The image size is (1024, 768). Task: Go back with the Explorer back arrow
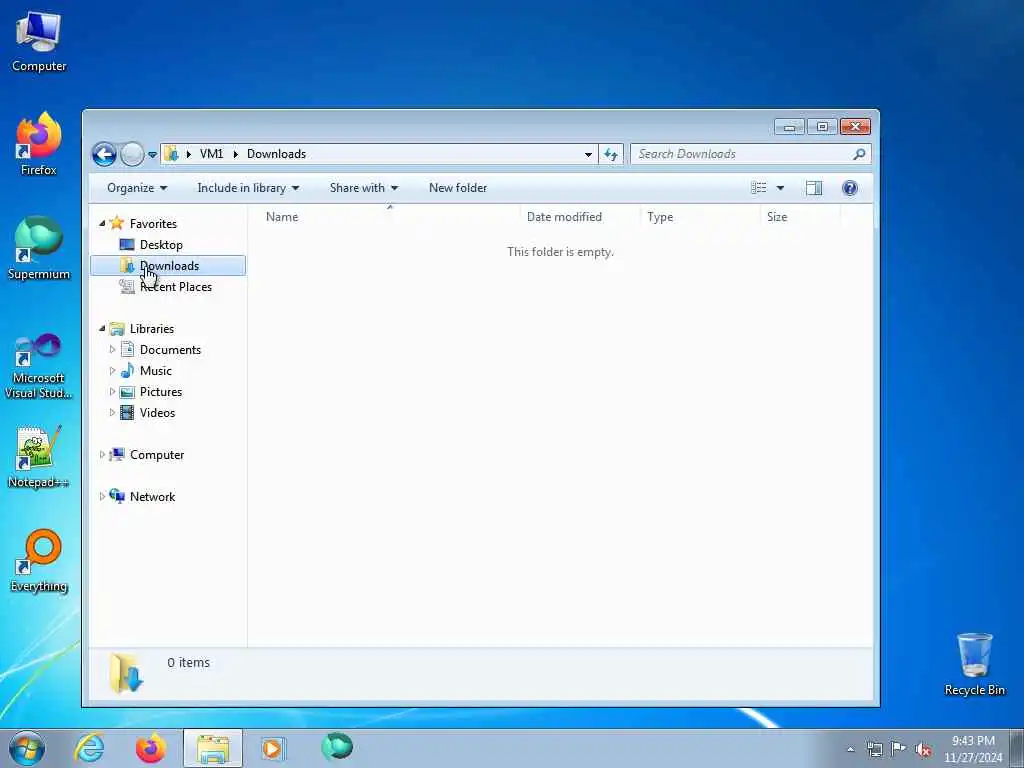tap(104, 155)
